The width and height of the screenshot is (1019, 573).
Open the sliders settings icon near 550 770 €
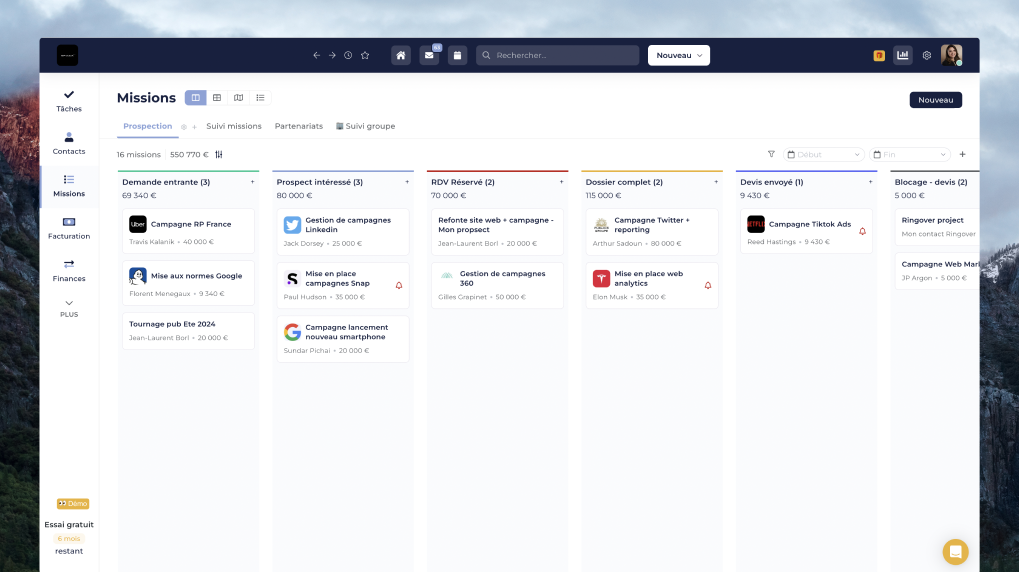219,155
